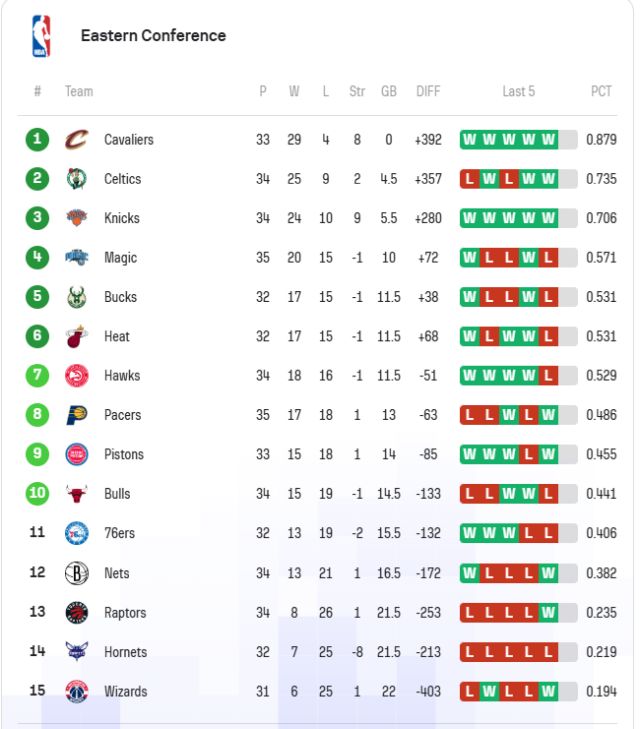Screen dimensions: 640x729
Task: Select the Pacers team logo
Action: pos(77,415)
